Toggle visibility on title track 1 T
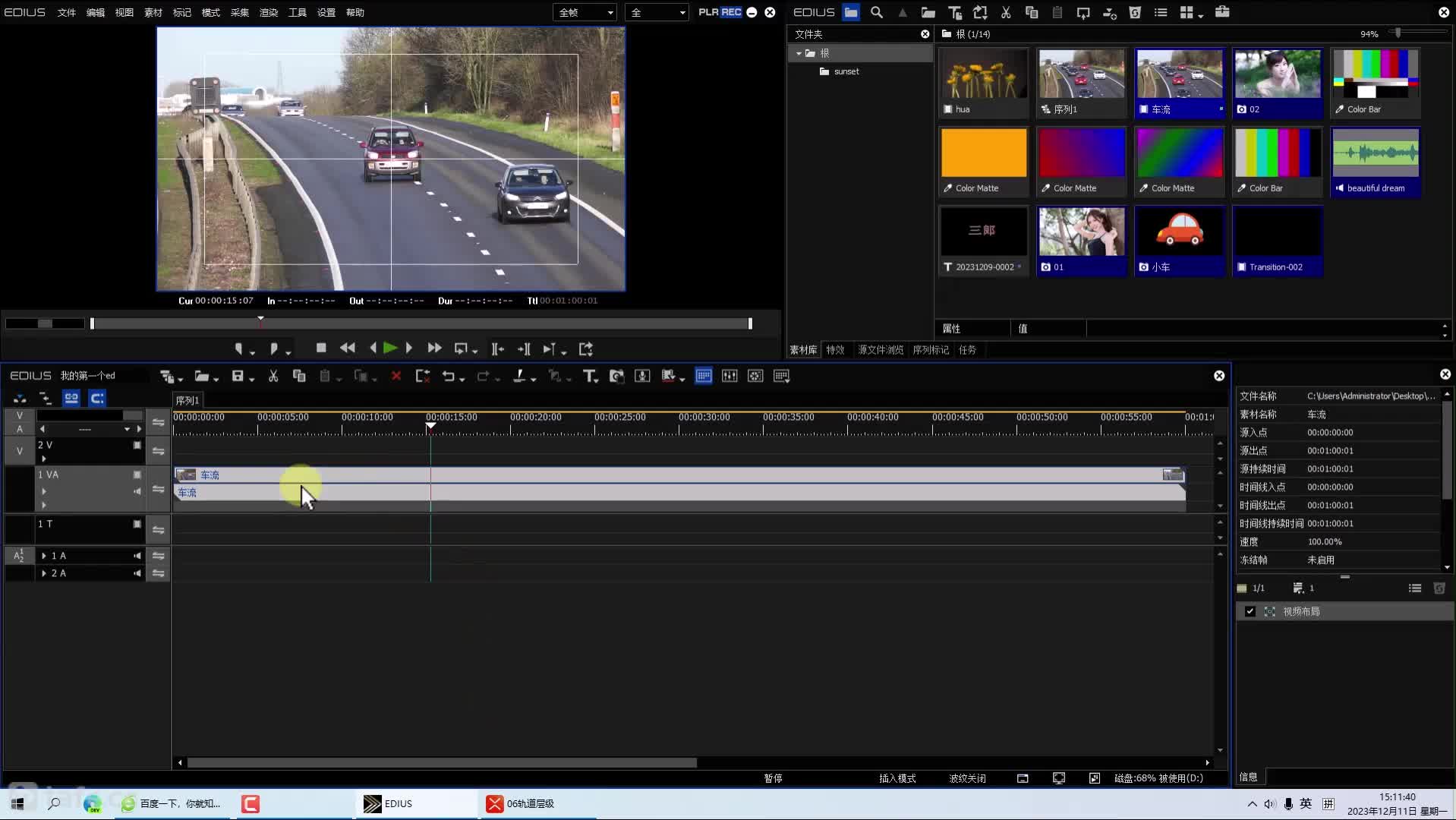 click(x=137, y=524)
